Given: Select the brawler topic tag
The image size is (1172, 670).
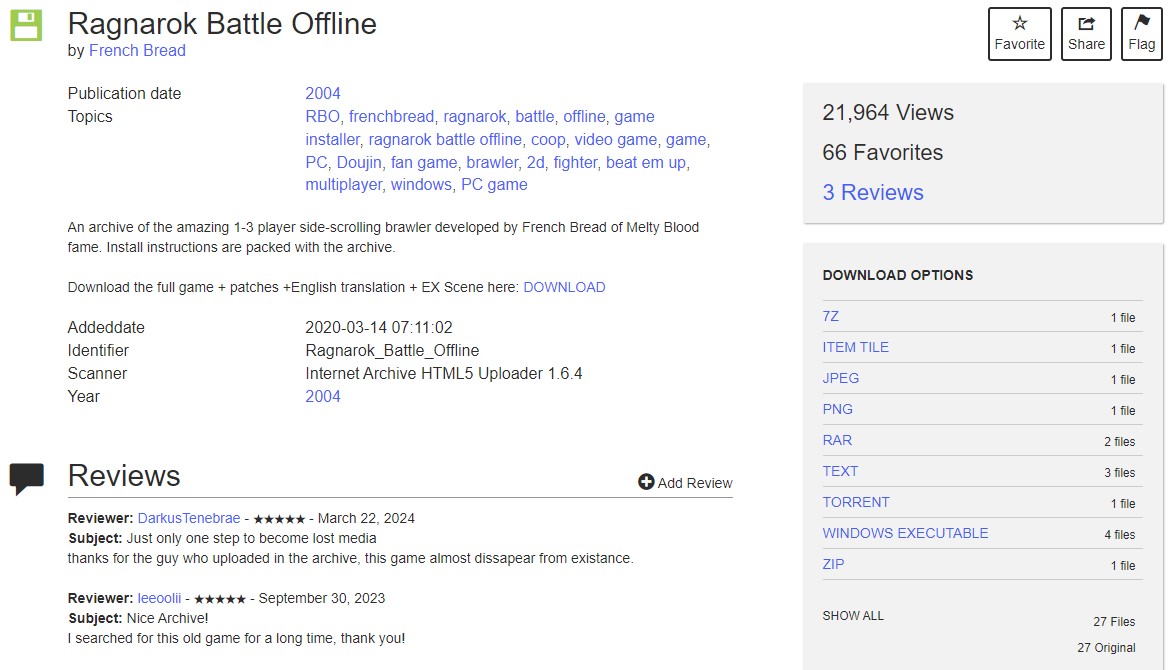Looking at the screenshot, I should [492, 162].
